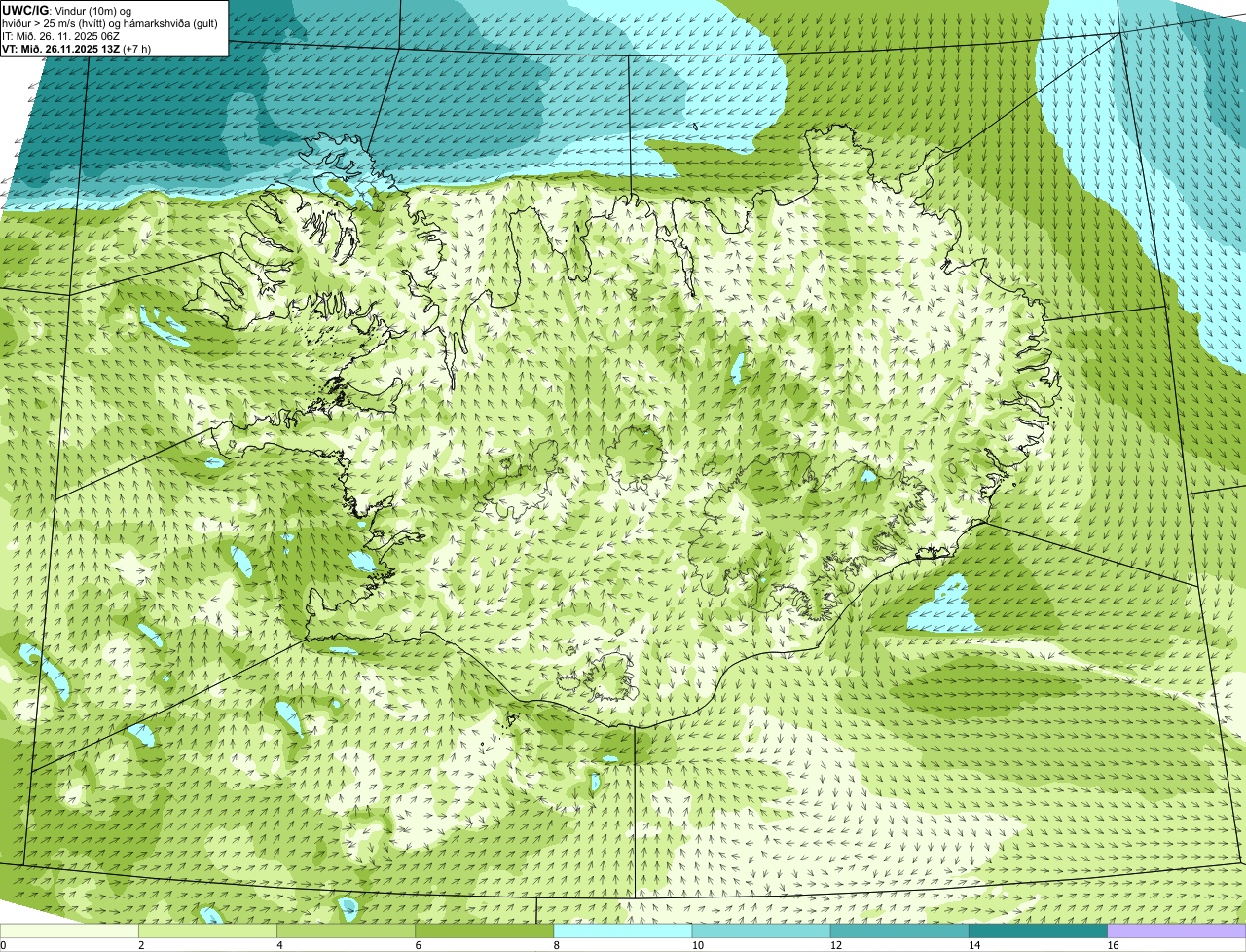Click the '6' scale label

click(418, 945)
